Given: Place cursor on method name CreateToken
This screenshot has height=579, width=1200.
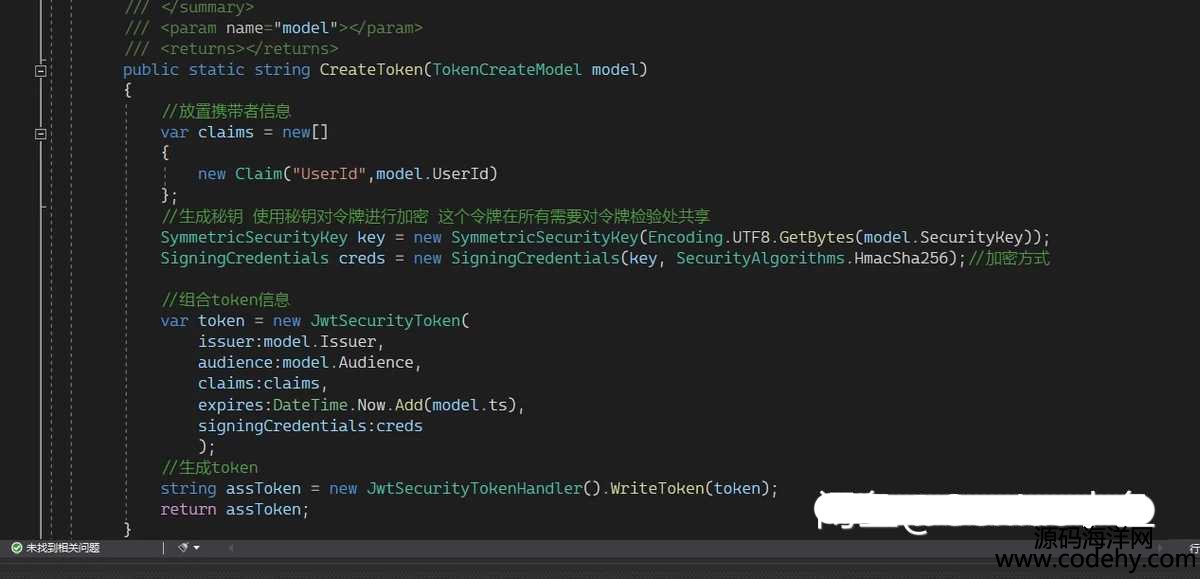Looking at the screenshot, I should point(372,69).
